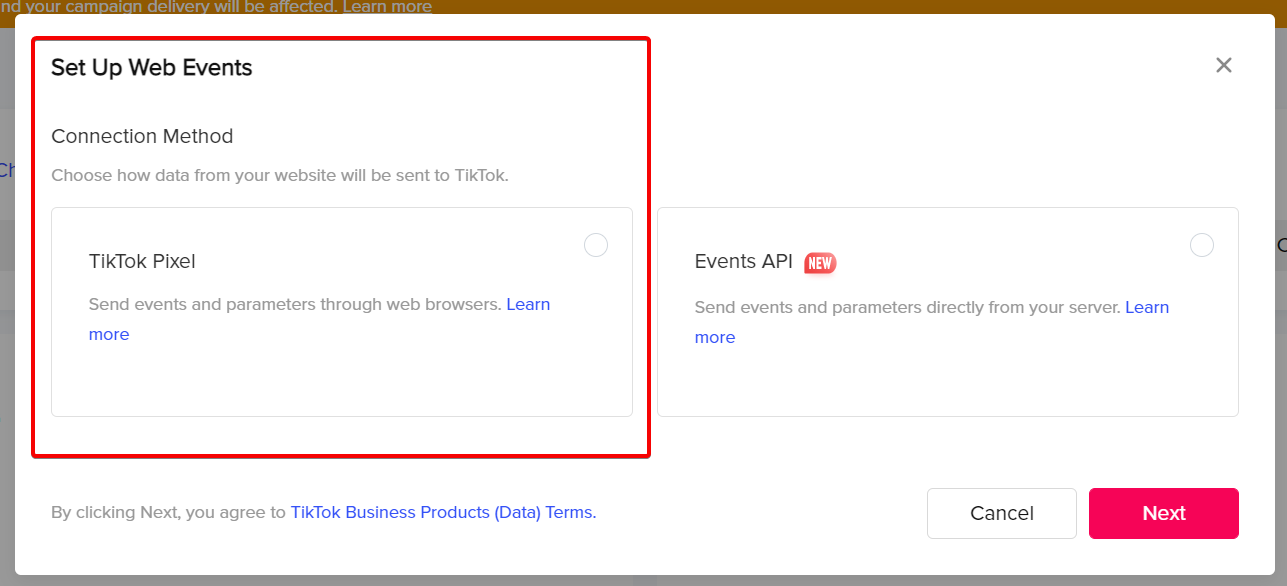Open TikTok Business Products (Data) Terms link

pyautogui.click(x=443, y=512)
